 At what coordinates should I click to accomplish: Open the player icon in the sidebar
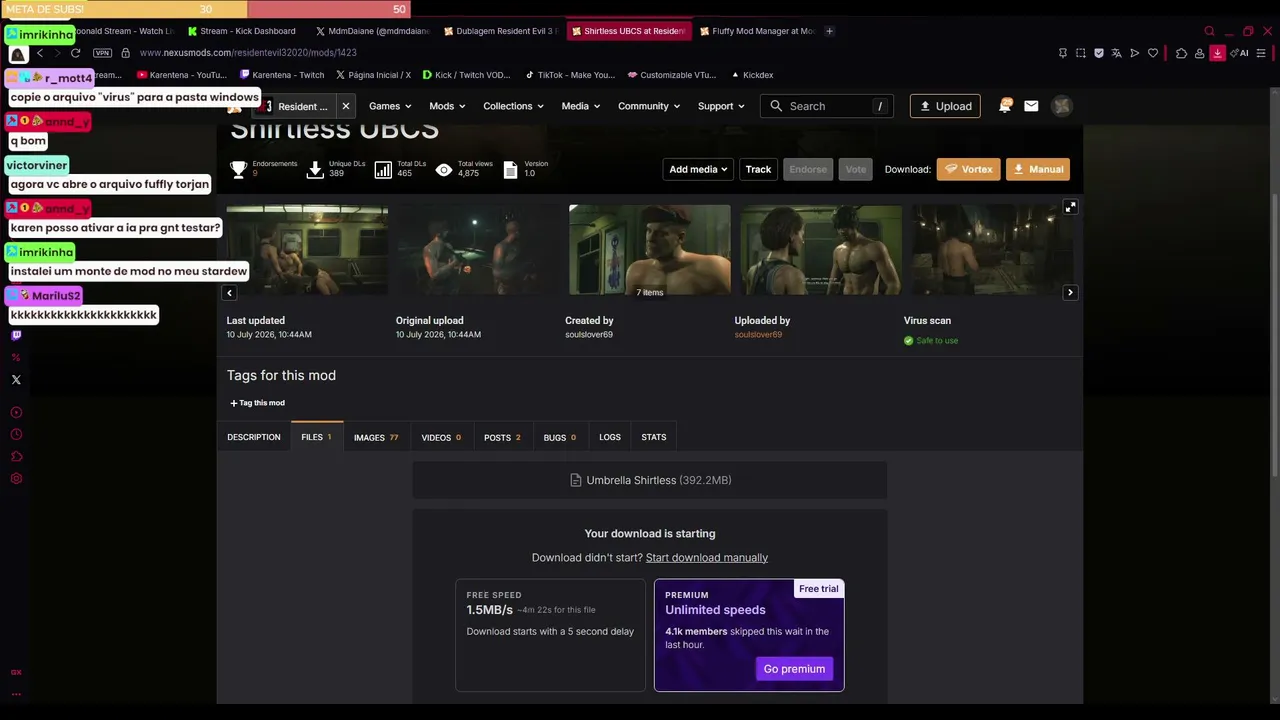tap(16, 413)
